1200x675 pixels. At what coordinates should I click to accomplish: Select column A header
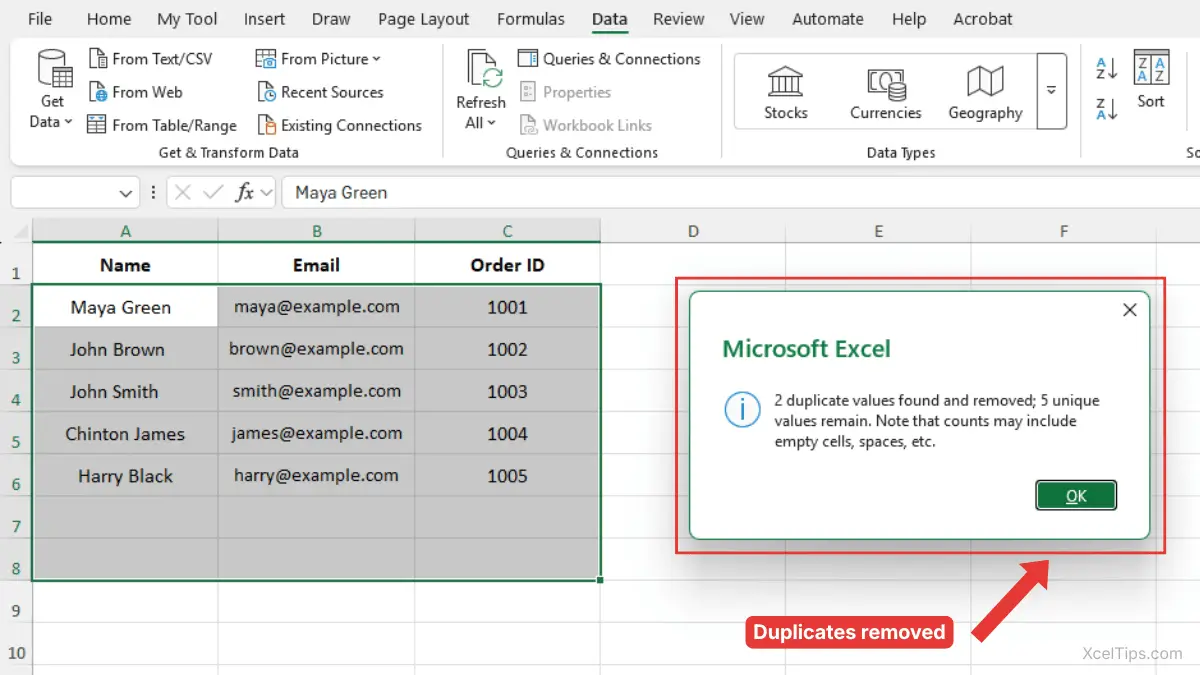click(125, 231)
